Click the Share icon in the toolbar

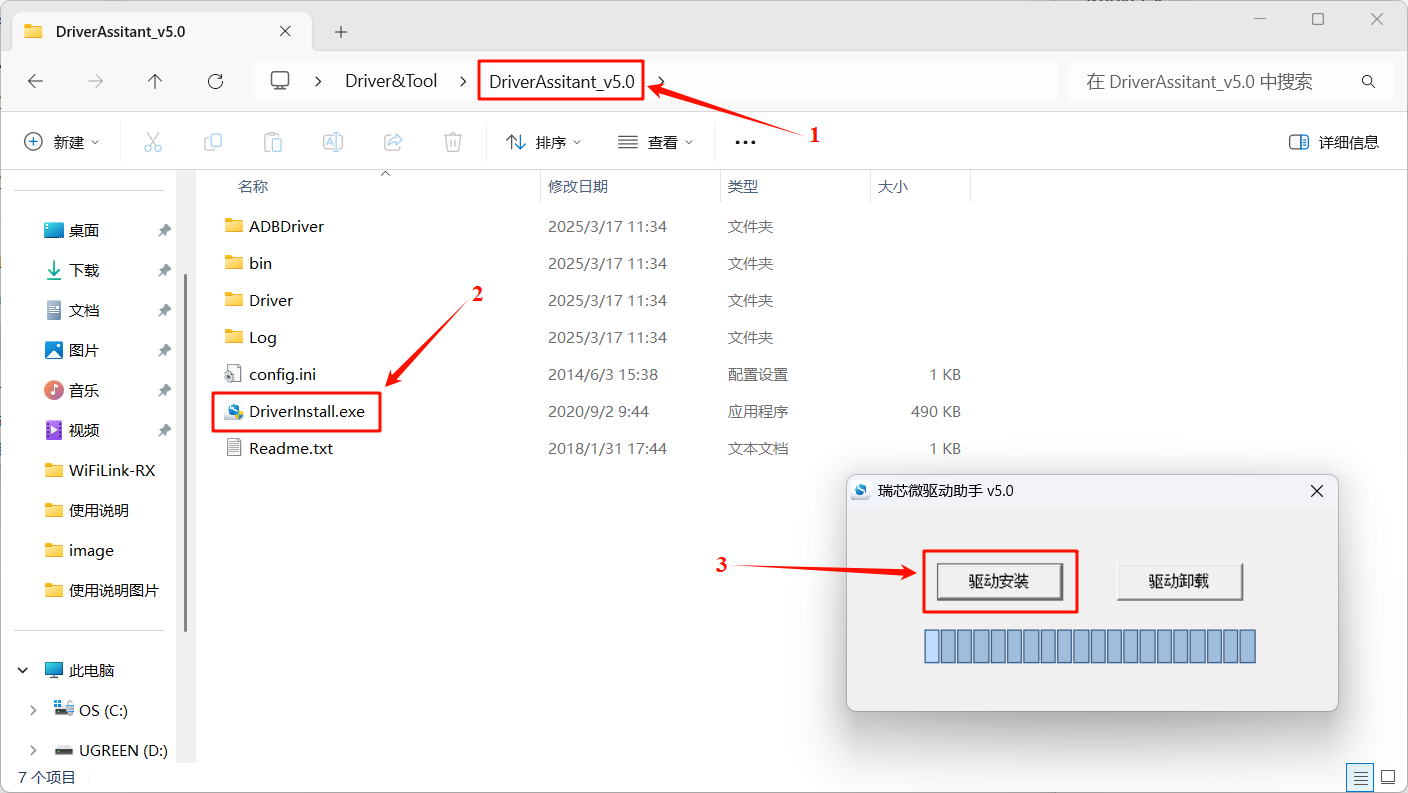tap(392, 141)
